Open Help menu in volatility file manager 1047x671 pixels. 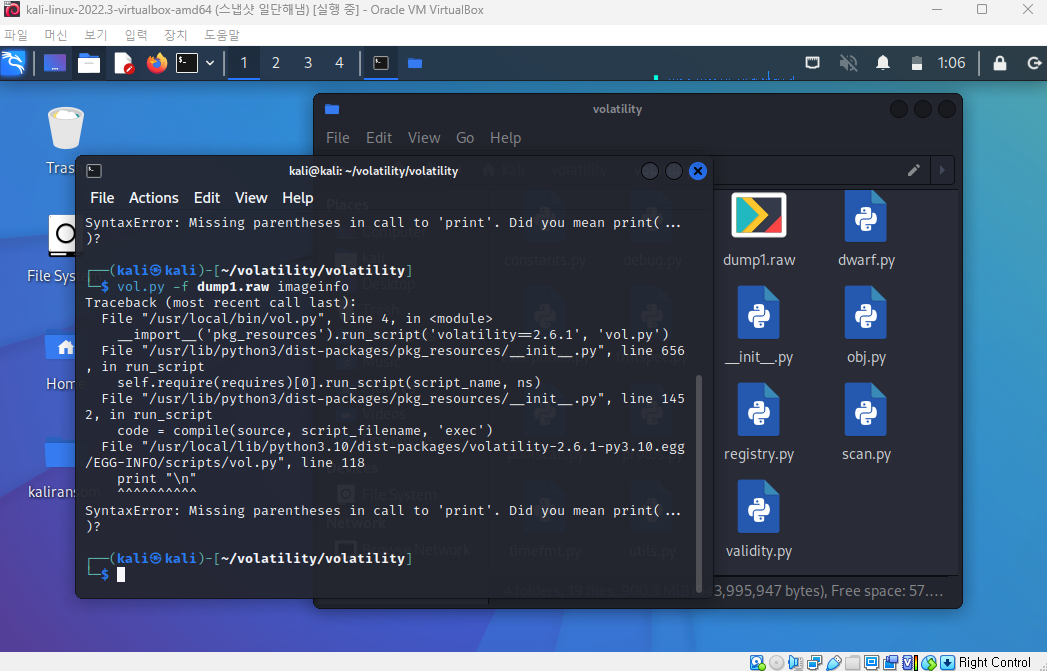click(x=505, y=138)
